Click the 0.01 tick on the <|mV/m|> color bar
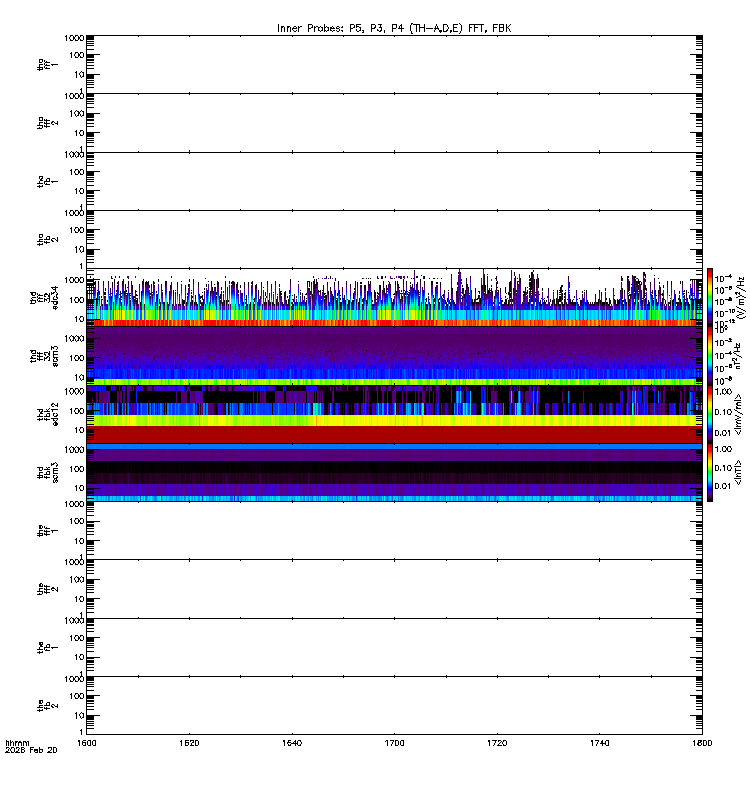 pos(723,433)
